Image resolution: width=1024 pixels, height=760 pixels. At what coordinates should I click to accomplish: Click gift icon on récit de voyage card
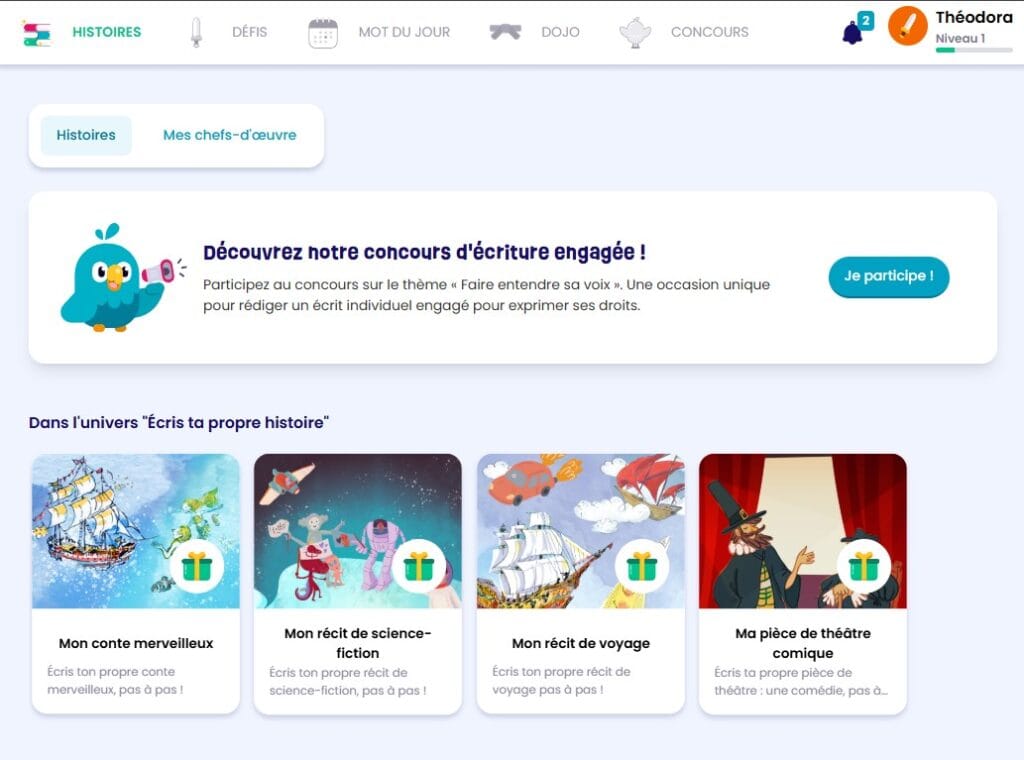tap(642, 567)
